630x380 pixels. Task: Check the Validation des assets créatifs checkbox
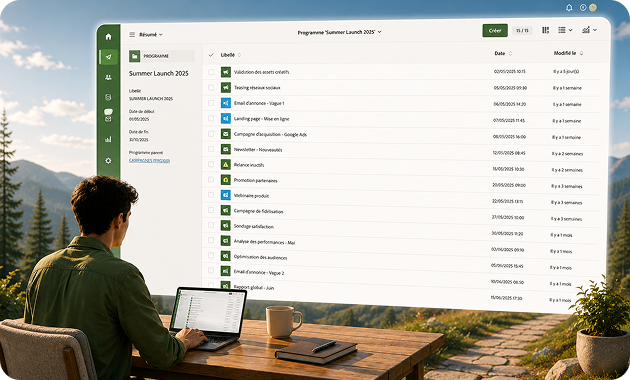click(211, 72)
